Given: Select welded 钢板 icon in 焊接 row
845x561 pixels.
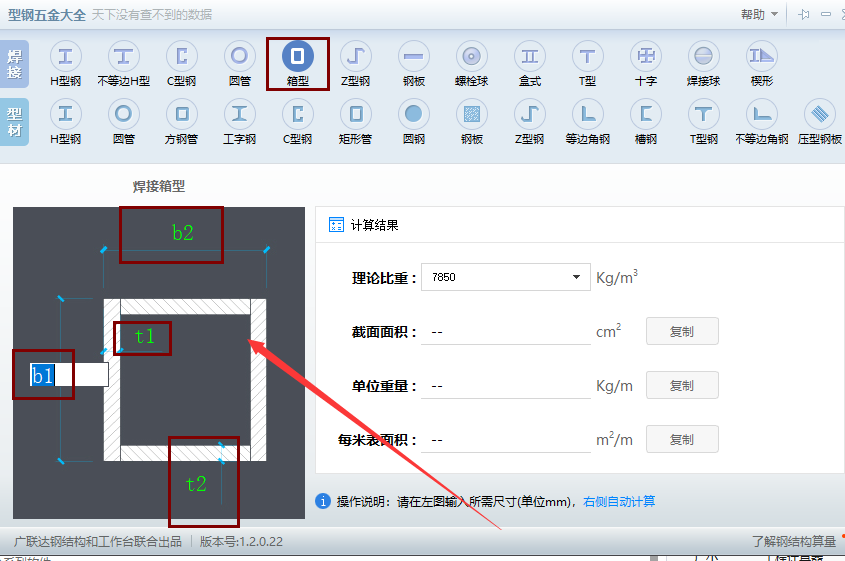Looking at the screenshot, I should pyautogui.click(x=414, y=56).
